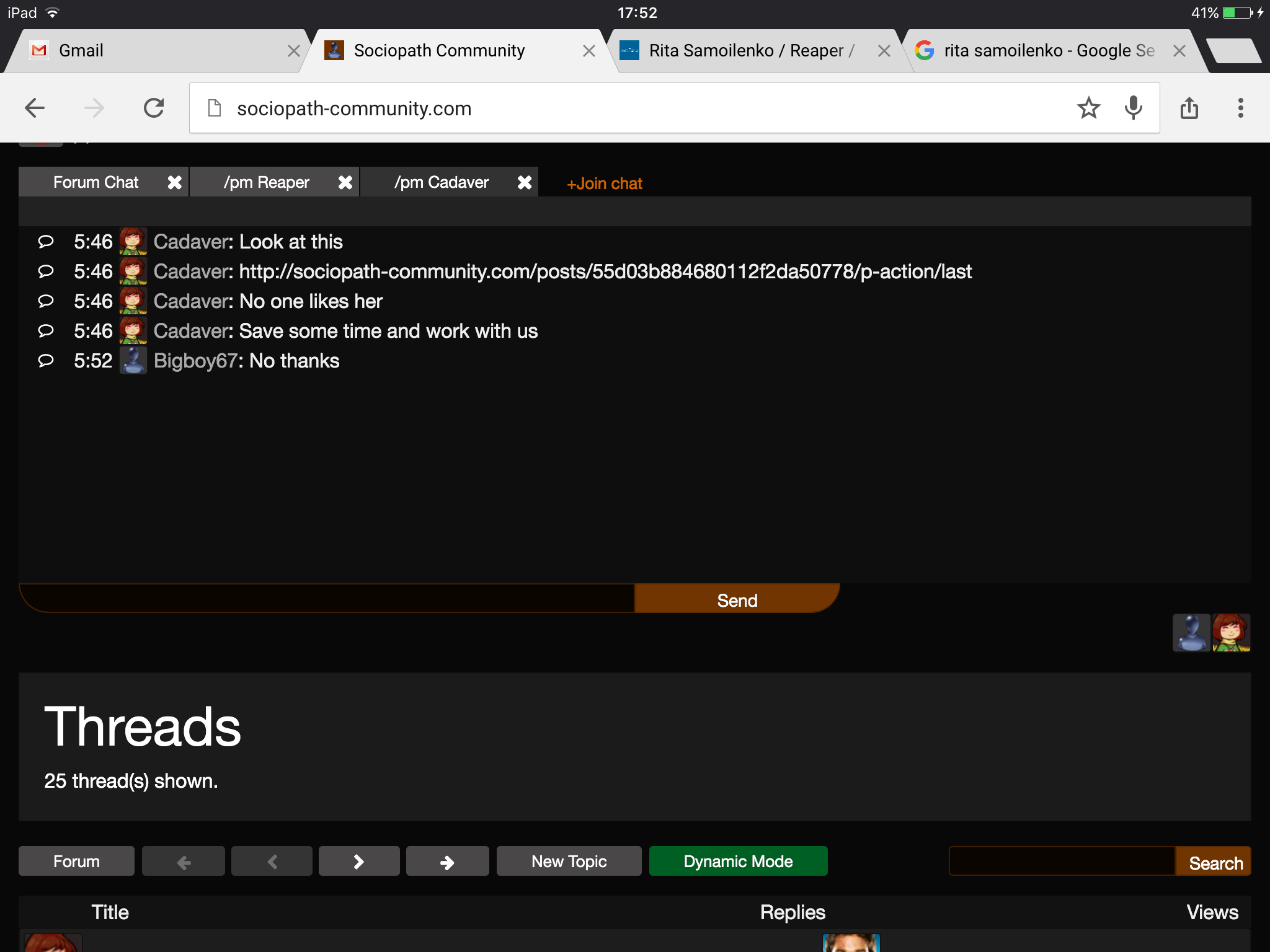Open a new browser tab
This screenshot has height=952, width=1270.
point(1234,51)
